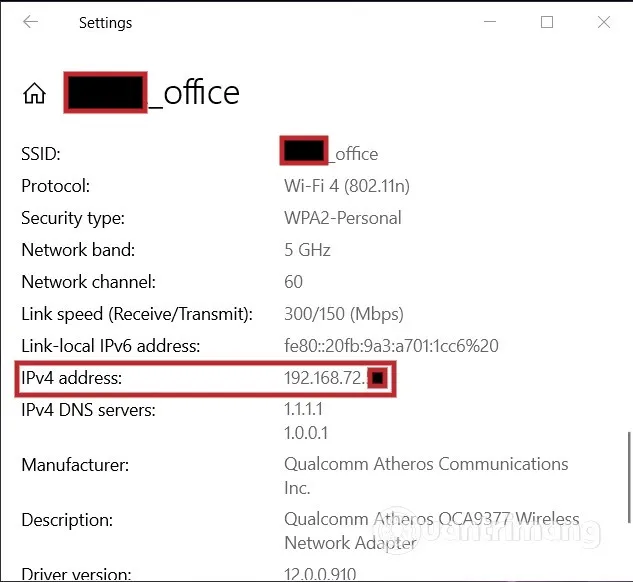Select the DNS server 1.1.1.1 entry

coord(306,409)
